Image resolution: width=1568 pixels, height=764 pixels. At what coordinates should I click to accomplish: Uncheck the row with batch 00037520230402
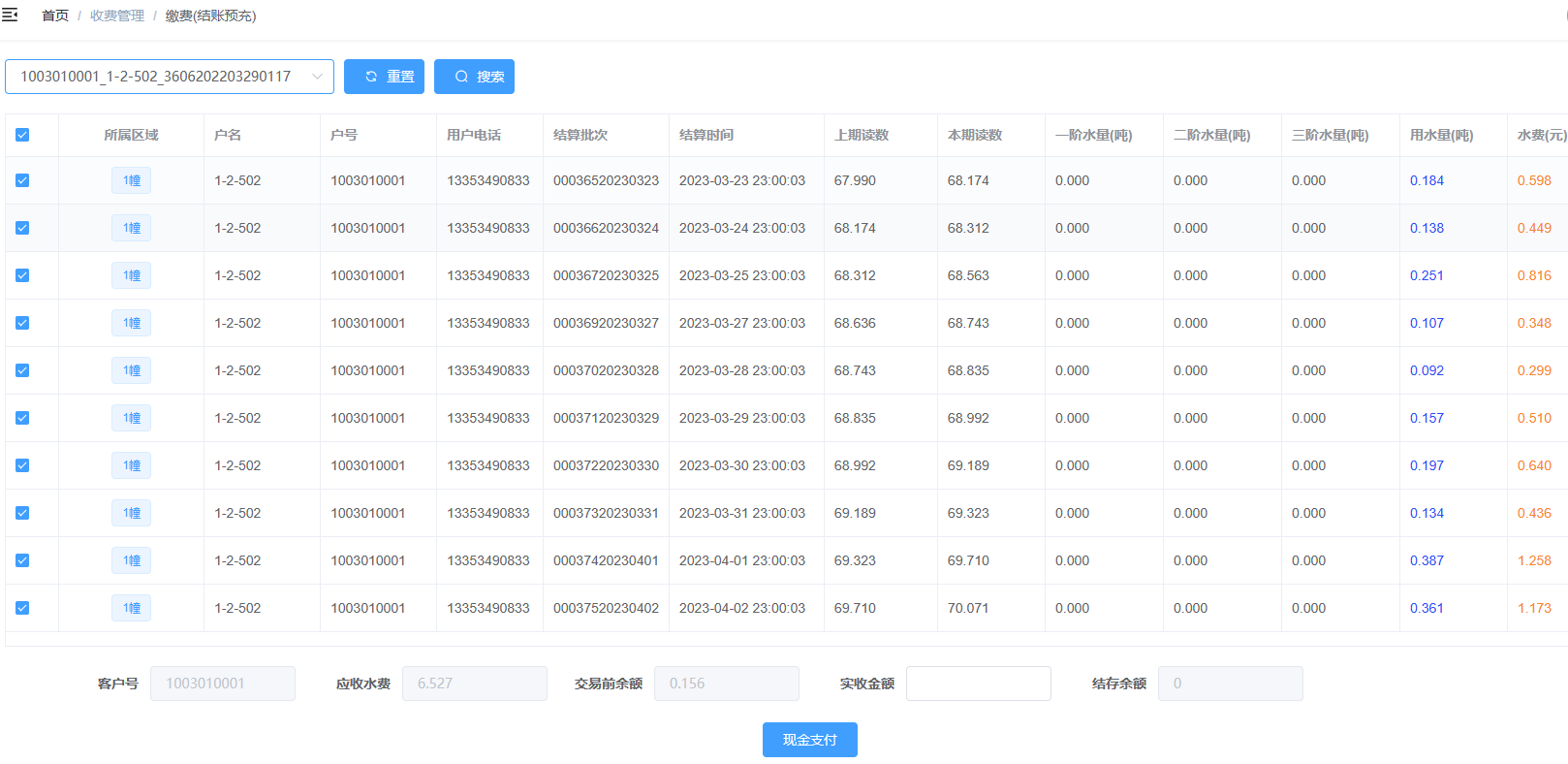[x=22, y=608]
